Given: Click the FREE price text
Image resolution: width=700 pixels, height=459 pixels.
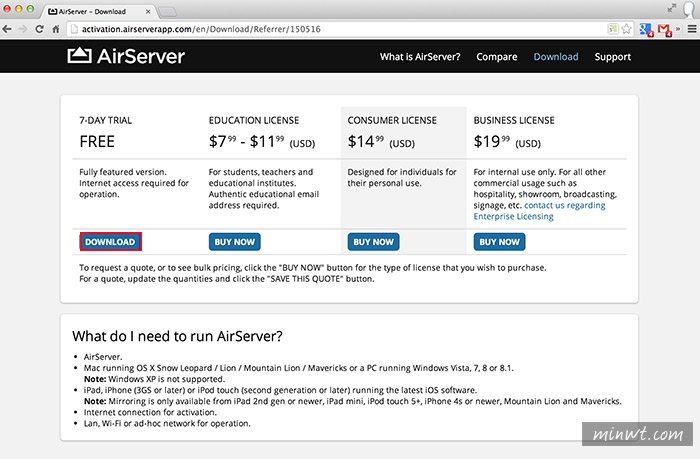Looking at the screenshot, I should [97, 142].
